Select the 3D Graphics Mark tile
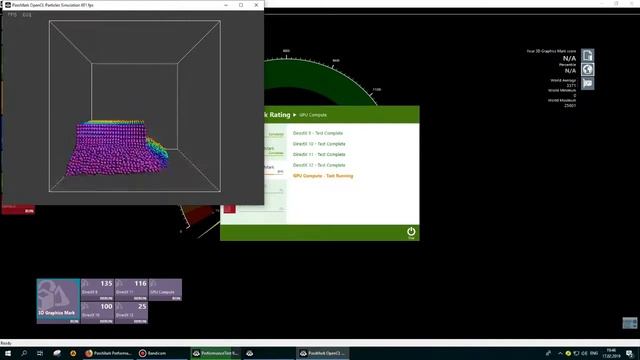 [x=58, y=301]
